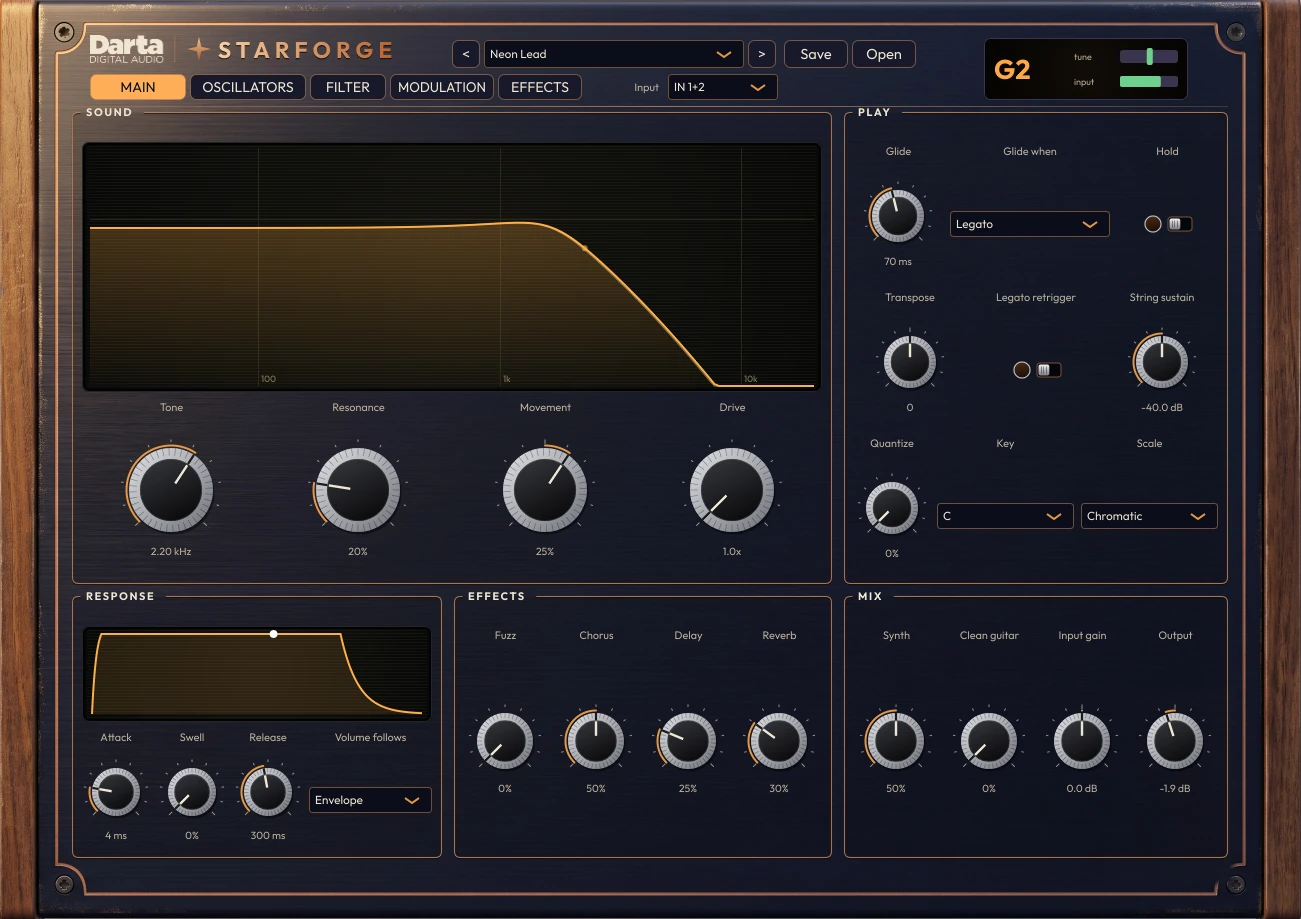1301x919 pixels.
Task: Open the Key dropdown showing C
Action: (1005, 516)
